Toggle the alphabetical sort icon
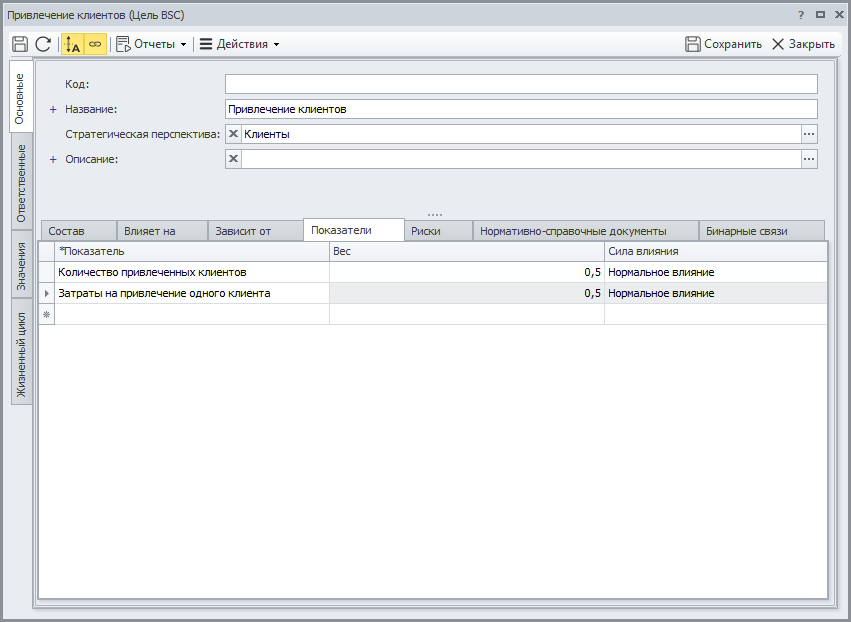The height and width of the screenshot is (622, 851). click(x=72, y=44)
